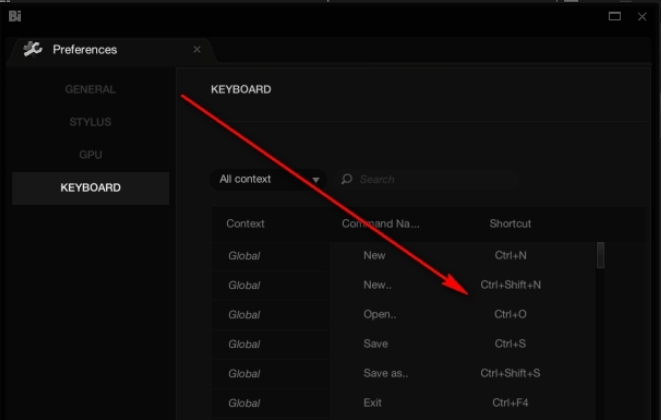This screenshot has height=420, width=661.
Task: Open the Stylus preferences section
Action: pos(90,122)
